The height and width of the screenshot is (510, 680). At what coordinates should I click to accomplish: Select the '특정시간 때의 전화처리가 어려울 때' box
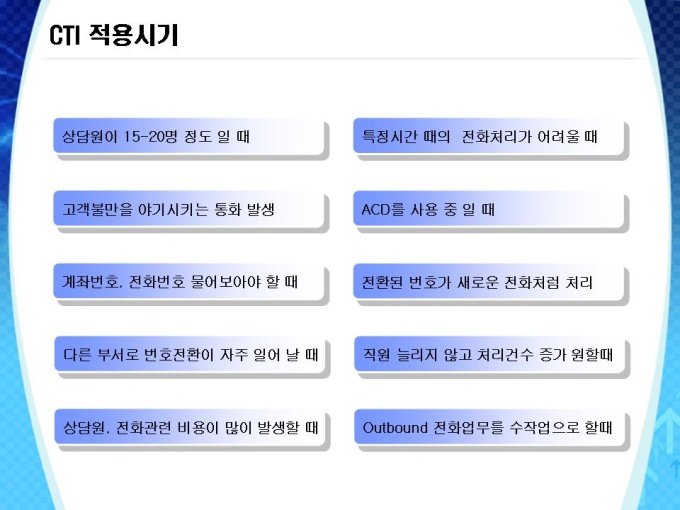tap(489, 136)
